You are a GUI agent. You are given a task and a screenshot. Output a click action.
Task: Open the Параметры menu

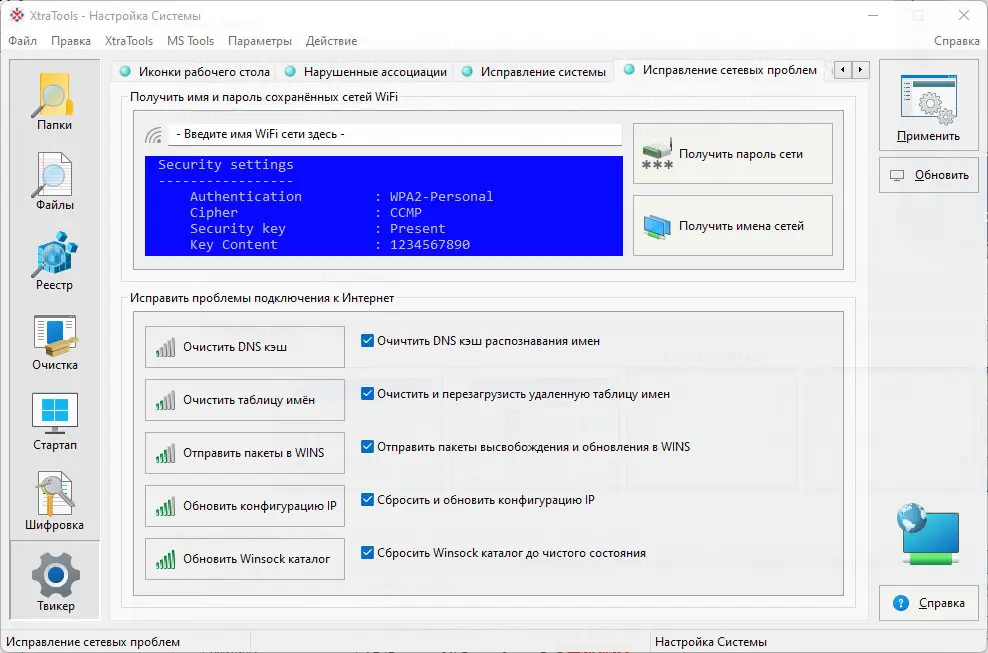(x=260, y=41)
